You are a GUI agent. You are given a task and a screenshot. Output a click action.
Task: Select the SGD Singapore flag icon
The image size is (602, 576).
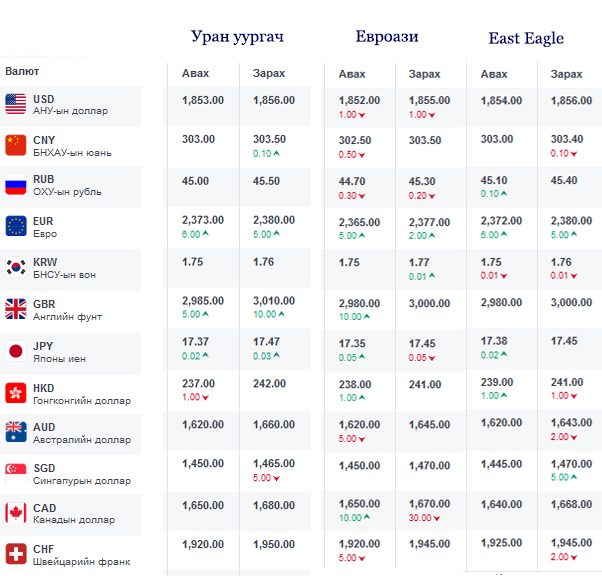[x=15, y=473]
